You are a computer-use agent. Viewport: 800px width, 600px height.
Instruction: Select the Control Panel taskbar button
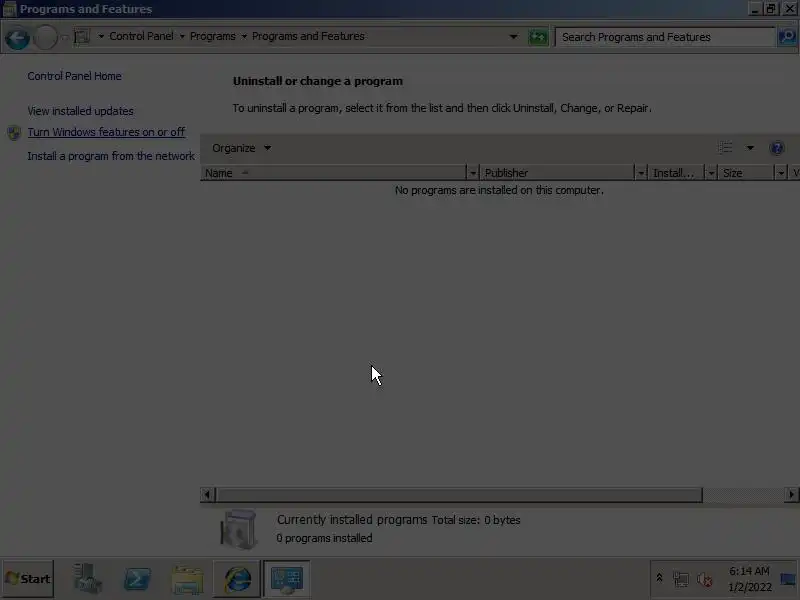tap(287, 579)
